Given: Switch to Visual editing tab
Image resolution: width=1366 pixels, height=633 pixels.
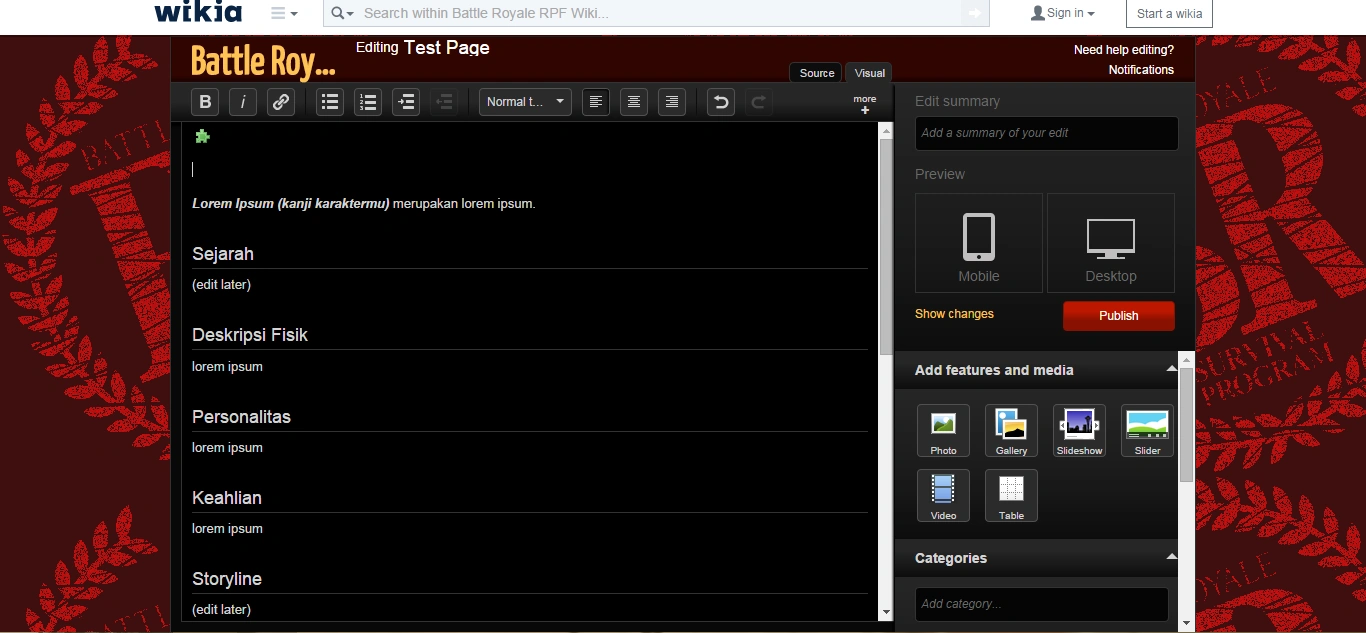Looking at the screenshot, I should click(x=869, y=73).
